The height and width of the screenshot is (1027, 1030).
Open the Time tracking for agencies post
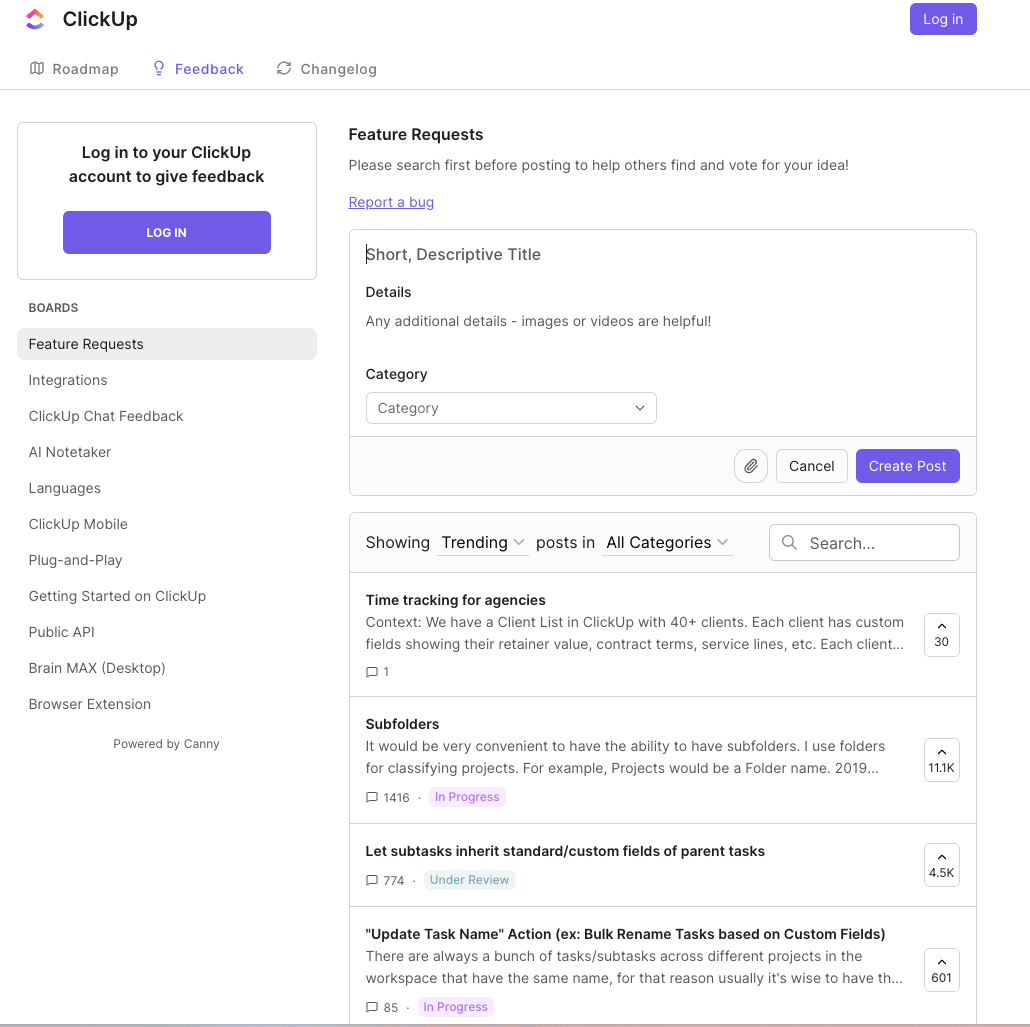[x=455, y=600]
